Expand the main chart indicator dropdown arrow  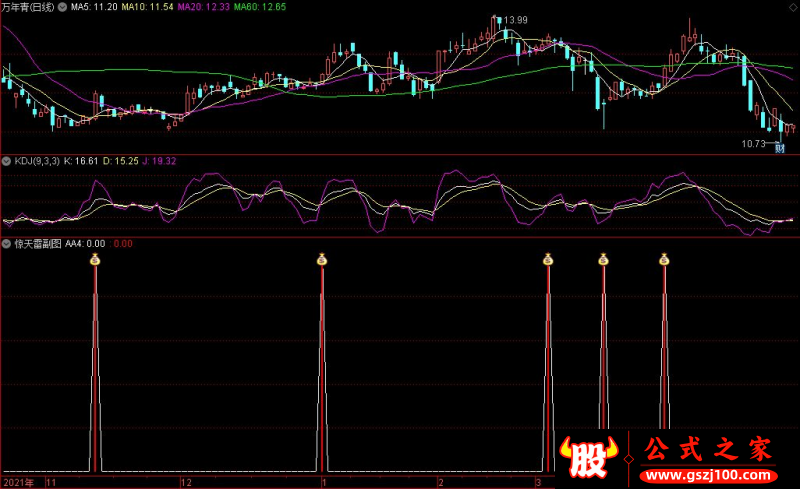tap(62, 7)
